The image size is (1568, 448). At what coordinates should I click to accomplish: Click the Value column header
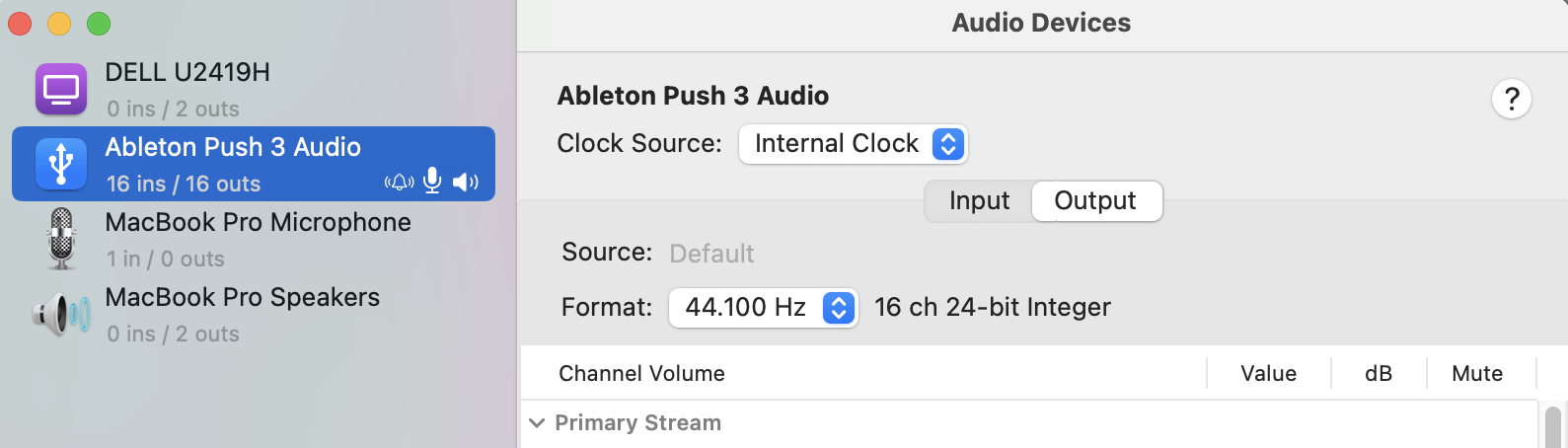(1268, 374)
